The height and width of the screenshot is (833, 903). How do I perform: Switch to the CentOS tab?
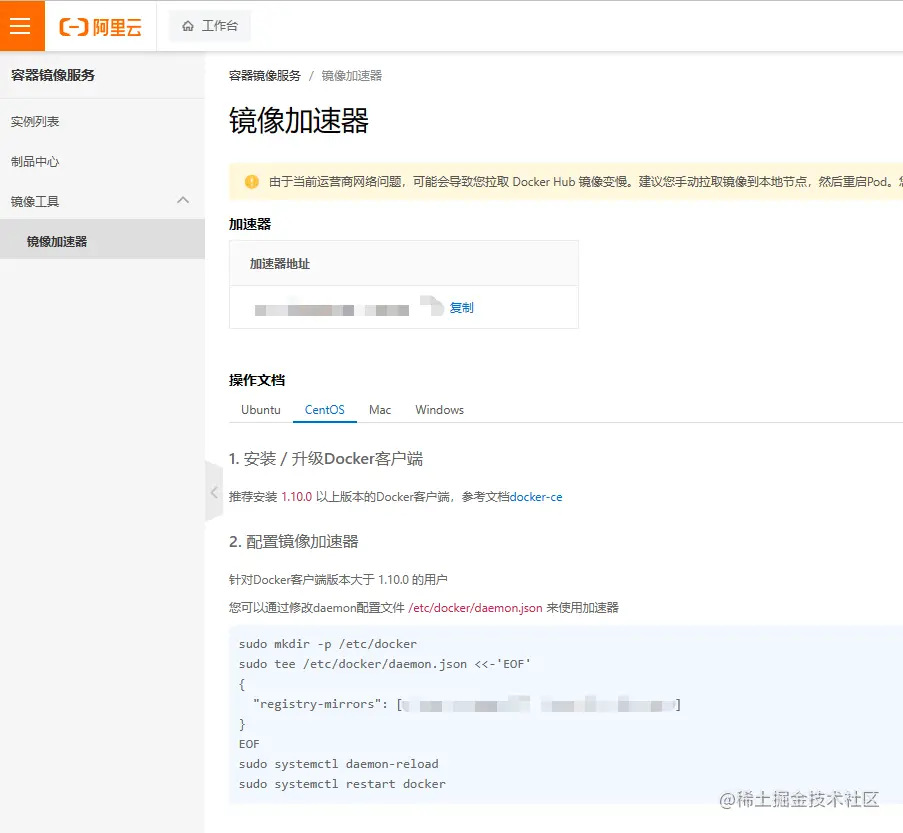click(325, 410)
